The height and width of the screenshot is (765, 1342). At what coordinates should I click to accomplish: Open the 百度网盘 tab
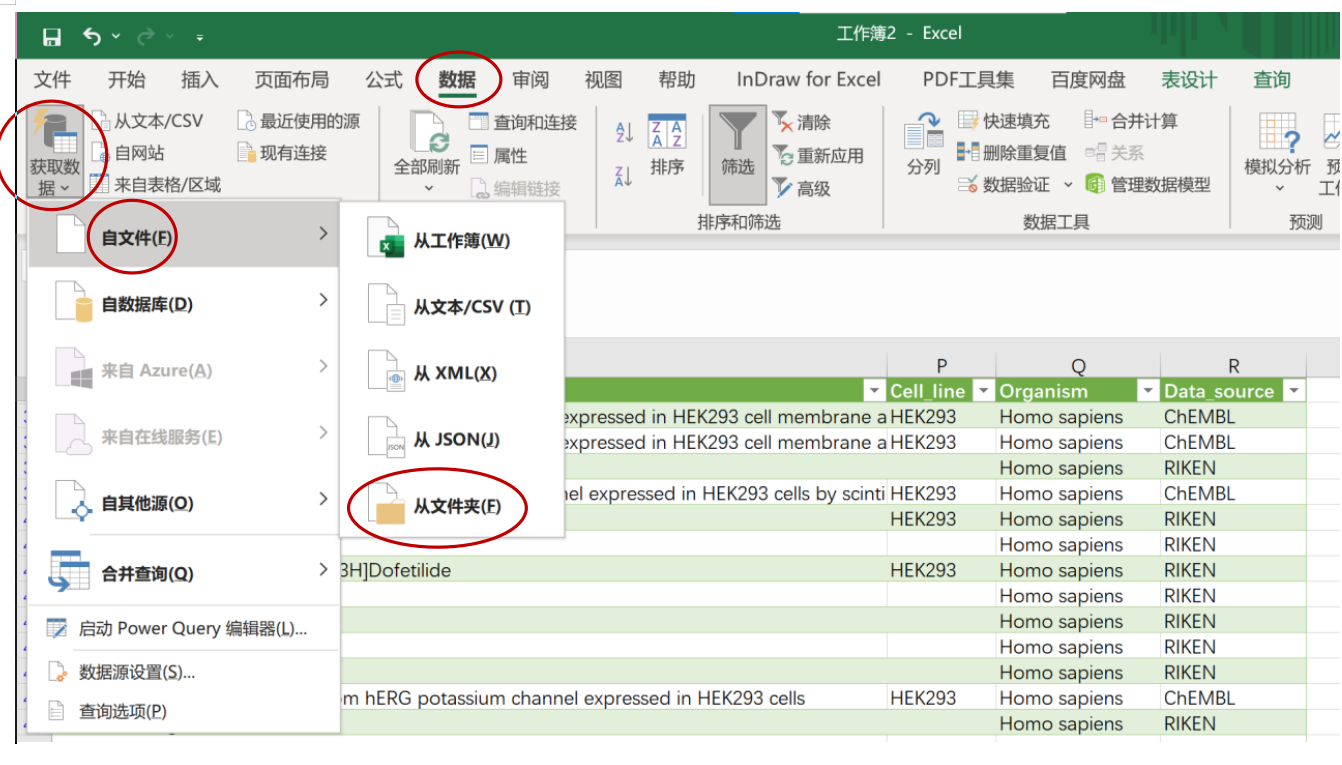1088,80
